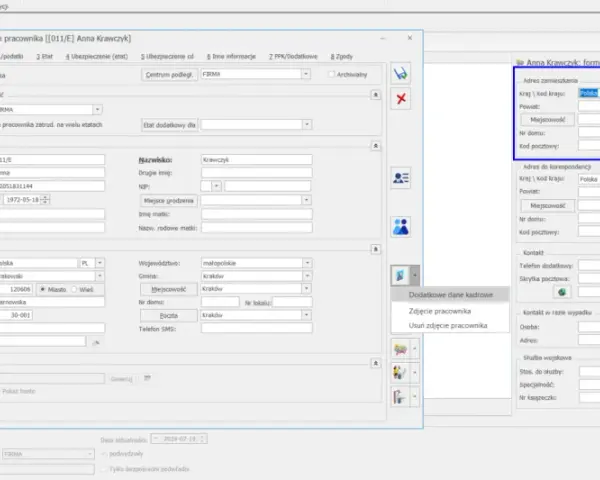Save the employee form with the disk icon
The width and height of the screenshot is (600, 480).
[x=401, y=73]
